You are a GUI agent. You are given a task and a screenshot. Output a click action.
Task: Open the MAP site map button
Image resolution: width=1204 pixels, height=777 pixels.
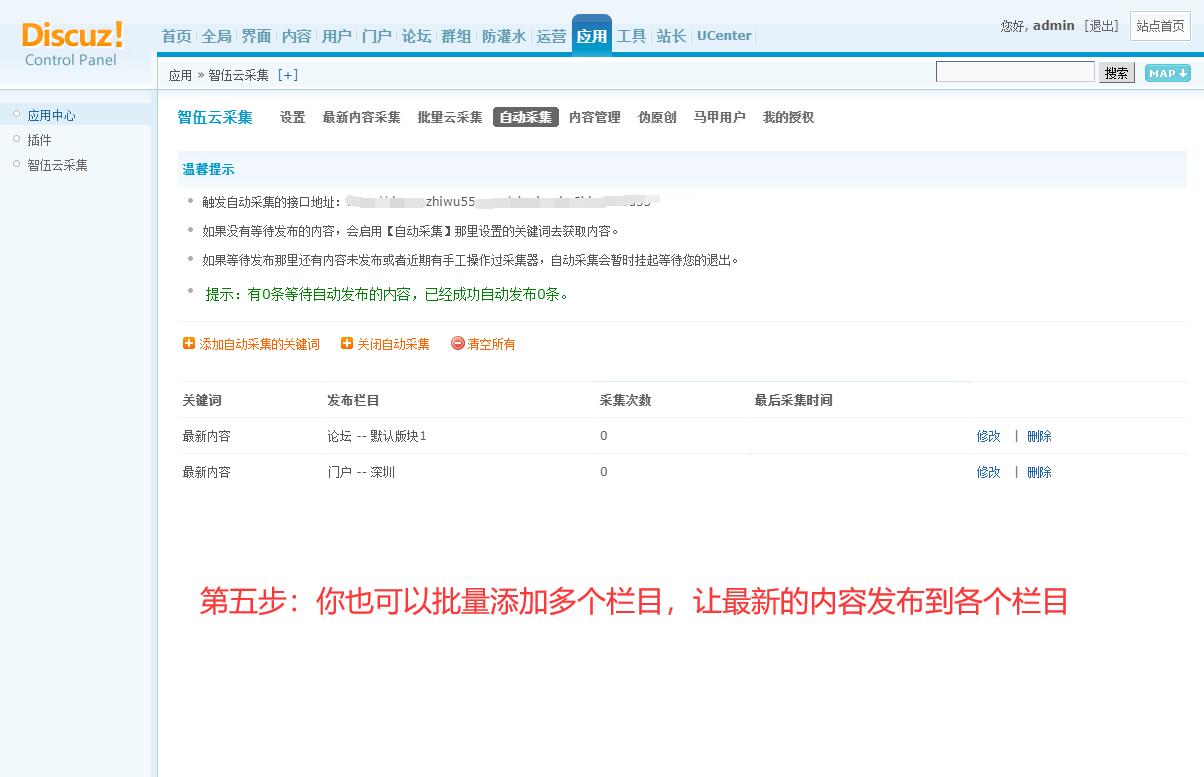[1167, 73]
